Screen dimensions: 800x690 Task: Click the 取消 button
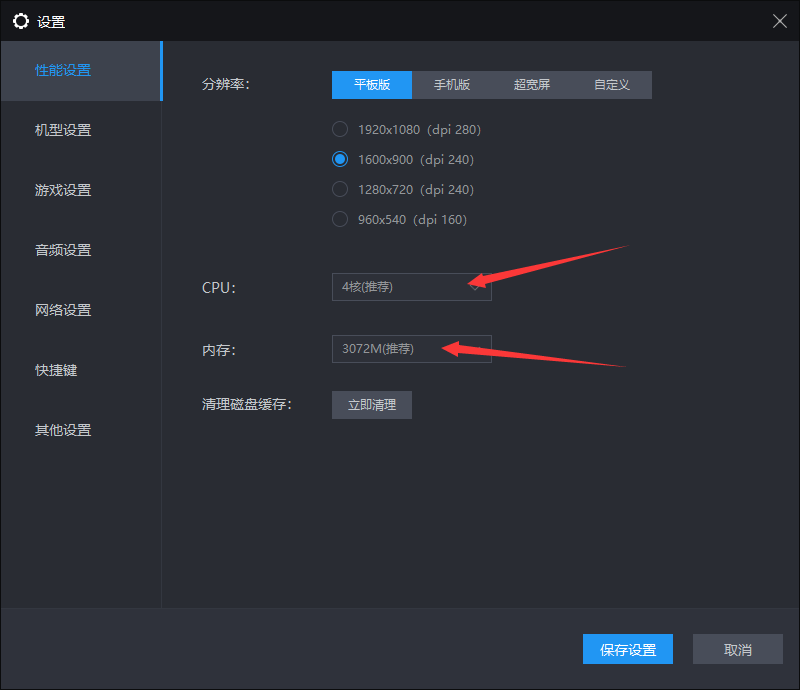pyautogui.click(x=737, y=650)
